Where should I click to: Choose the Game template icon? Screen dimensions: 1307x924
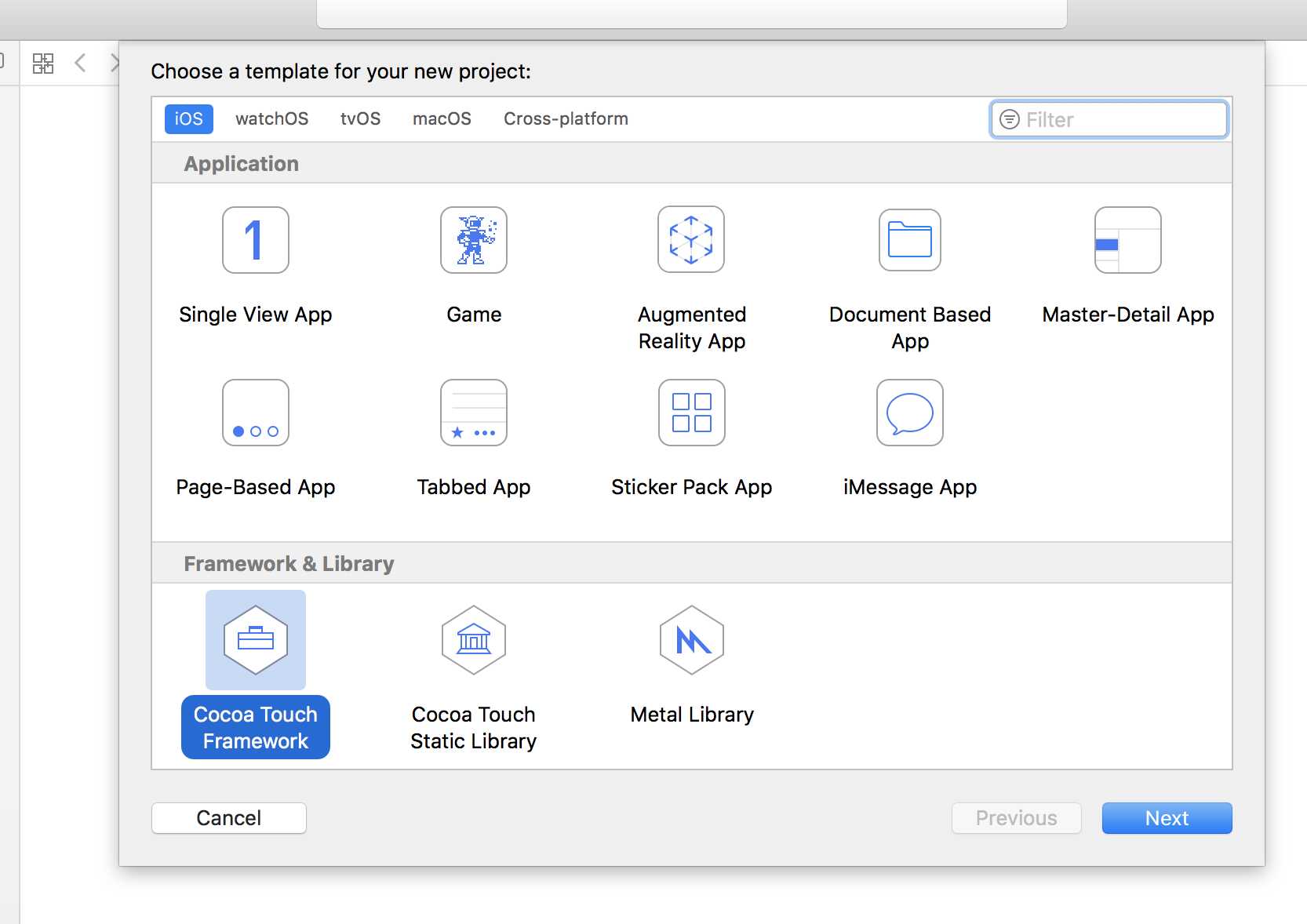pyautogui.click(x=474, y=240)
